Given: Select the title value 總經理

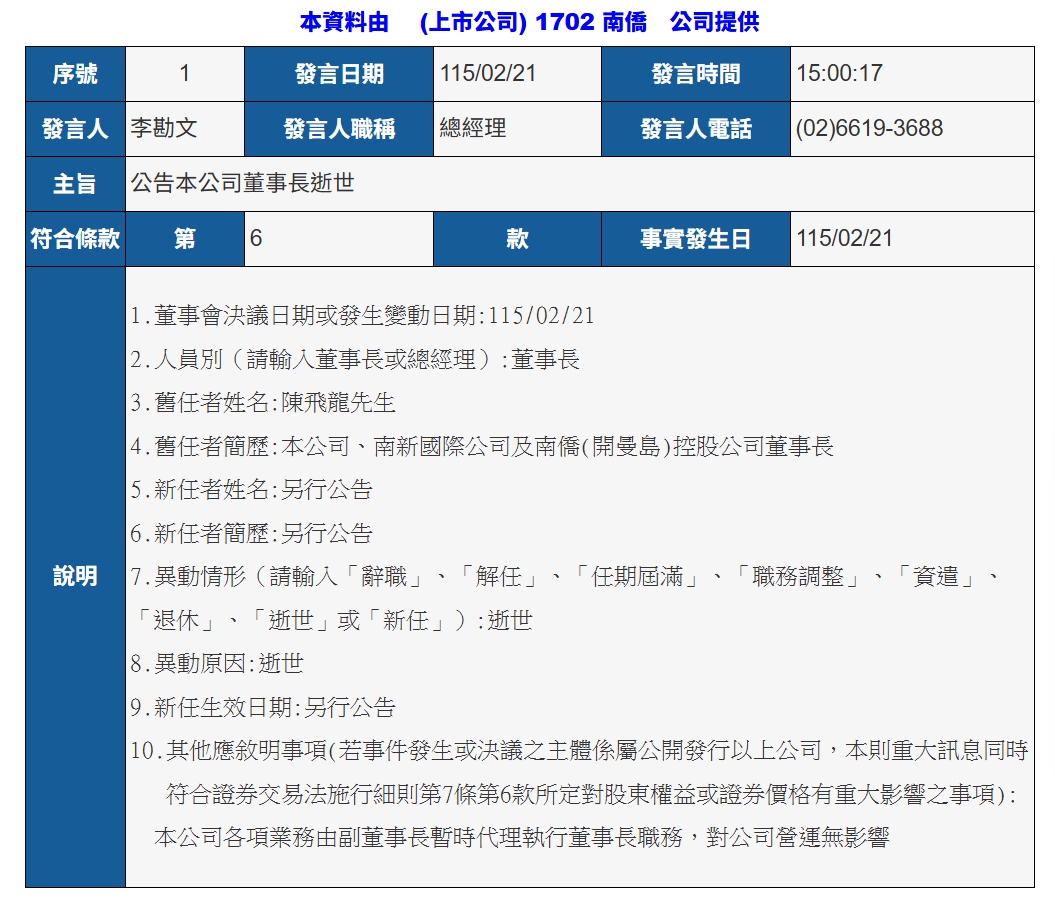Looking at the screenshot, I should (473, 128).
